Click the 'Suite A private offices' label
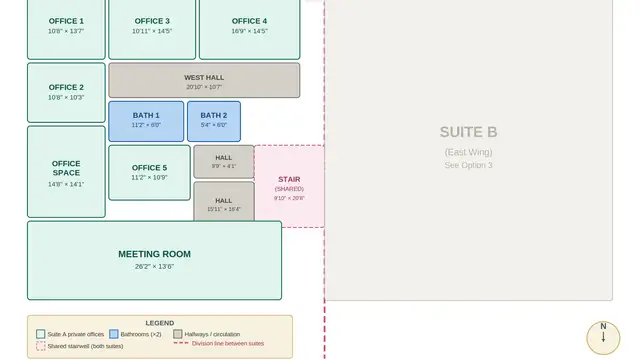The height and width of the screenshot is (360, 640). tap(76, 334)
